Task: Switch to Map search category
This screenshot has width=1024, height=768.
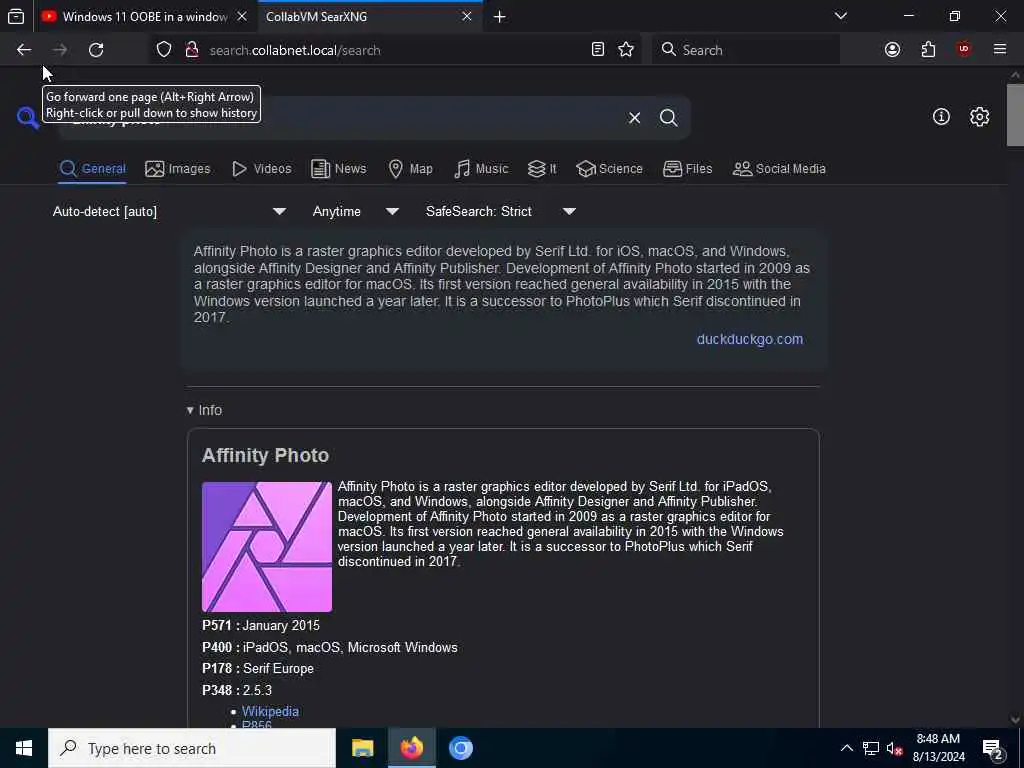Action: pos(410,168)
